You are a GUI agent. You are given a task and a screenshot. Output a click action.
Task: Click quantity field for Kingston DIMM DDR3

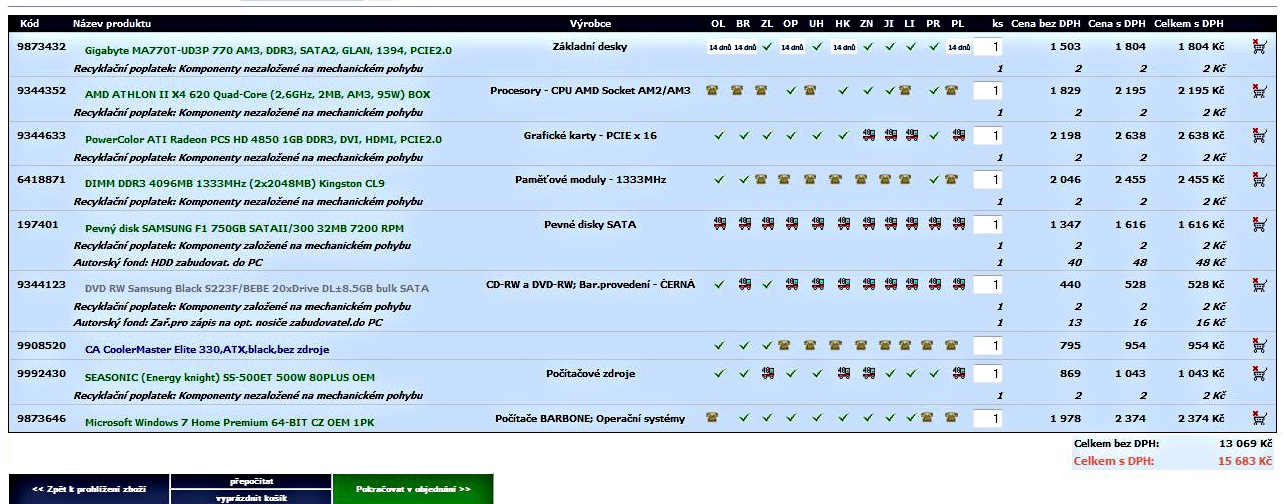click(x=988, y=180)
